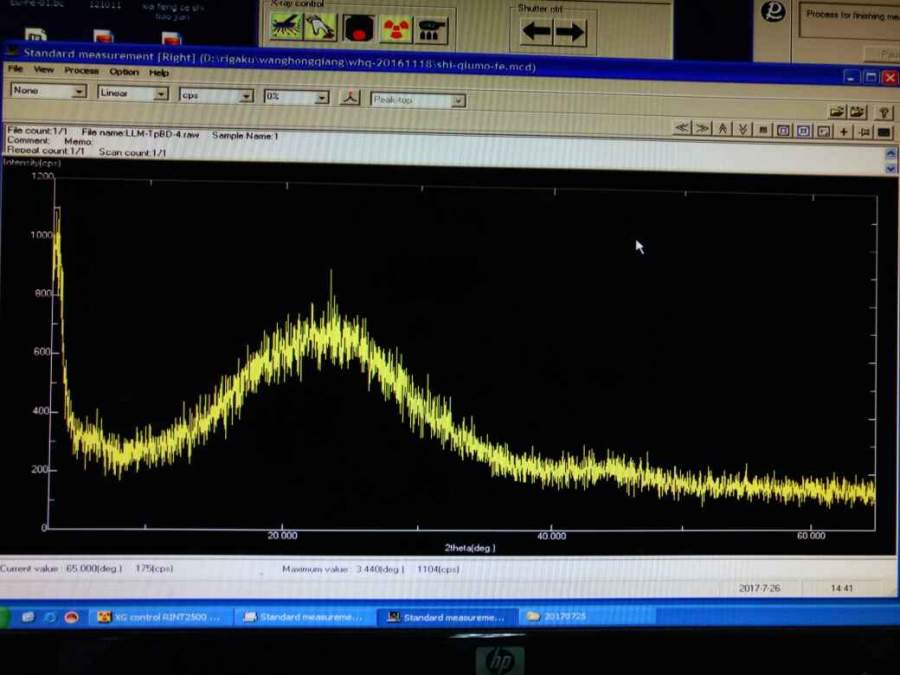Screen dimensions: 900x675
Task: Open the Process menu
Action: (81, 71)
